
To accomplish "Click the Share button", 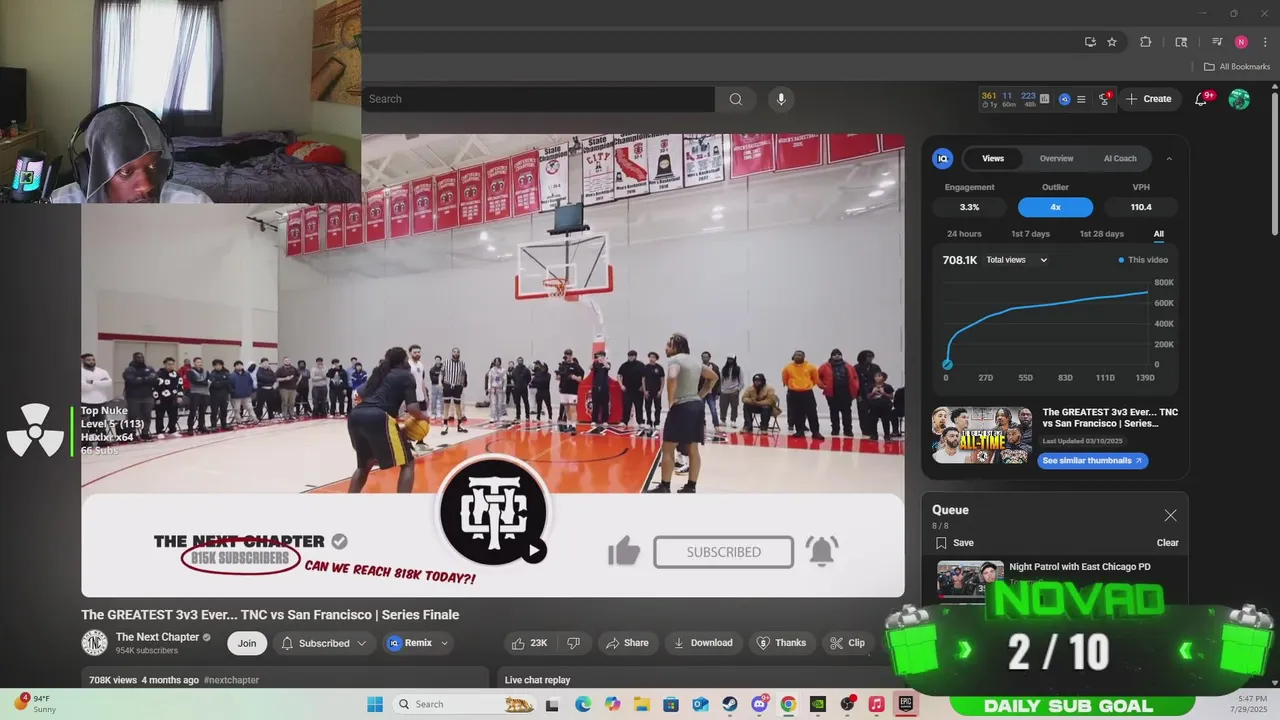I will click(628, 643).
